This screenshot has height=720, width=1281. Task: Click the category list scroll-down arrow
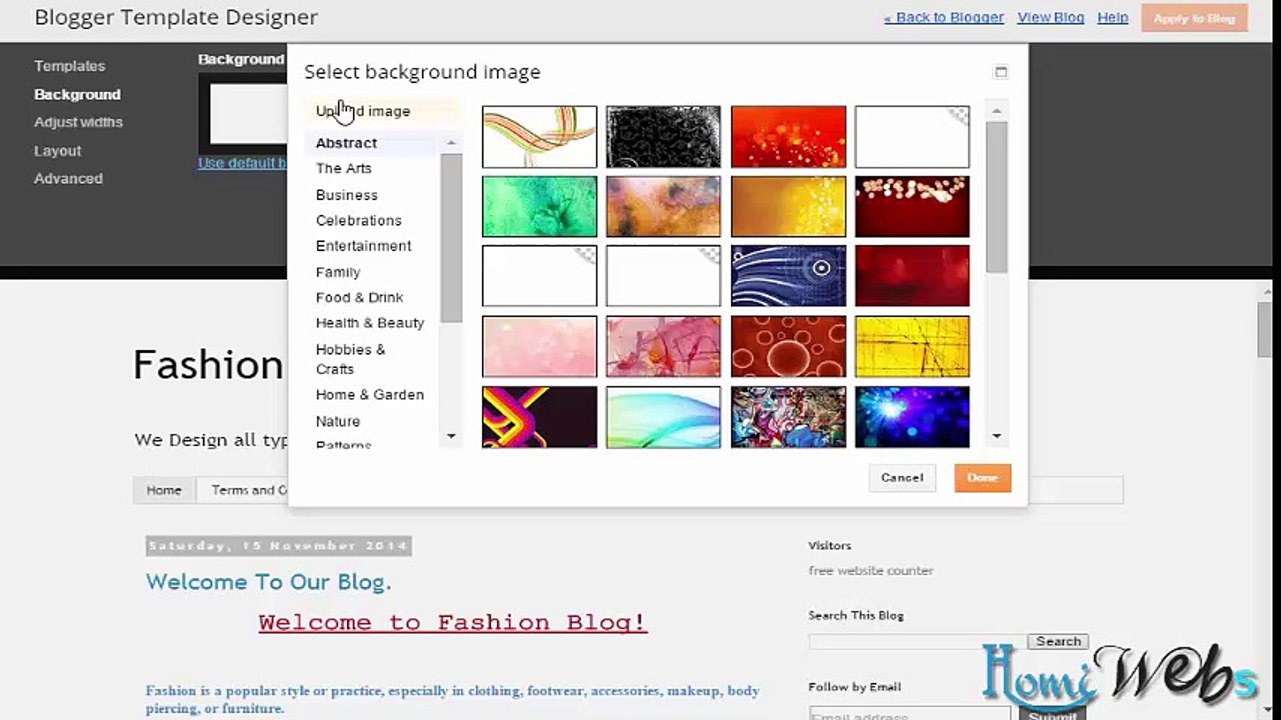tap(451, 436)
